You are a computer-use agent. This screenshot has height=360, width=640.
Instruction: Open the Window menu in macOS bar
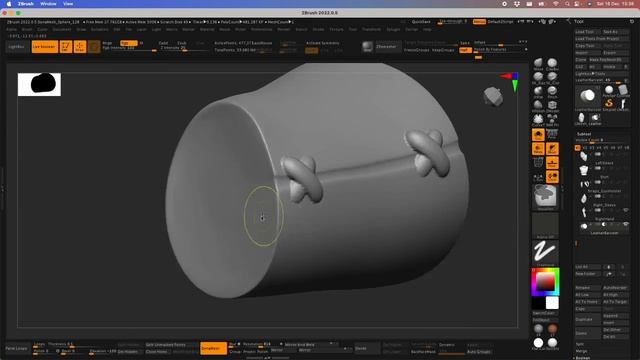[48, 4]
